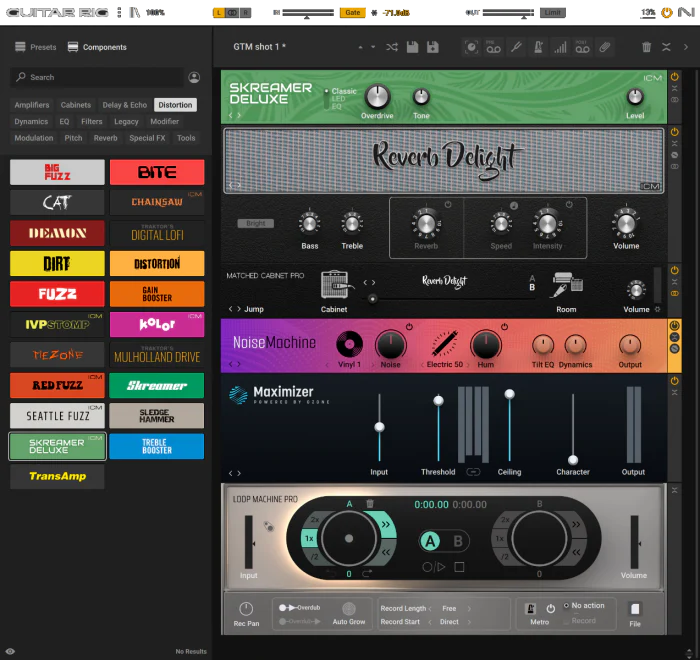Click the eye icon at bottom left
700x660 pixels.
pos(10,651)
